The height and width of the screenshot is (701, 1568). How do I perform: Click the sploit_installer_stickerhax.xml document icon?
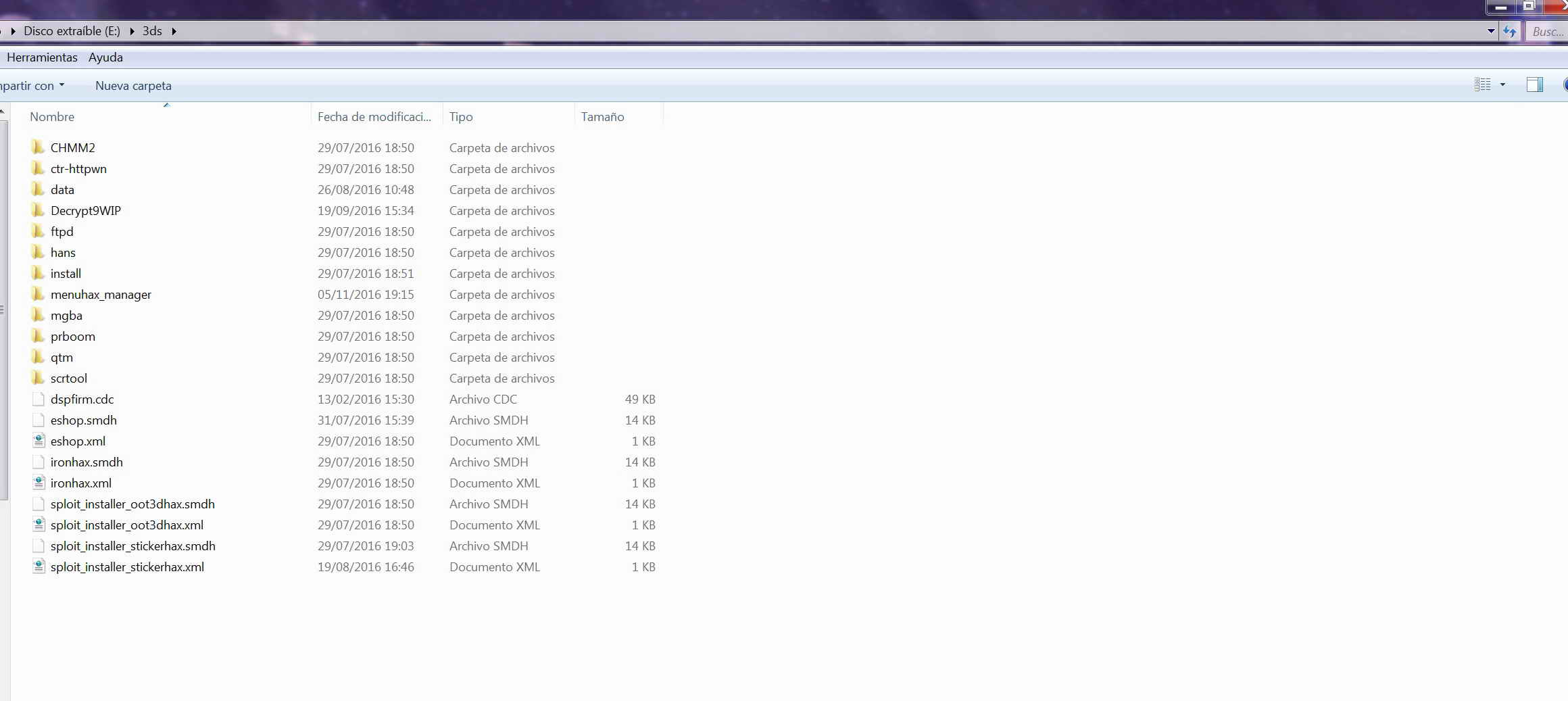coord(39,566)
